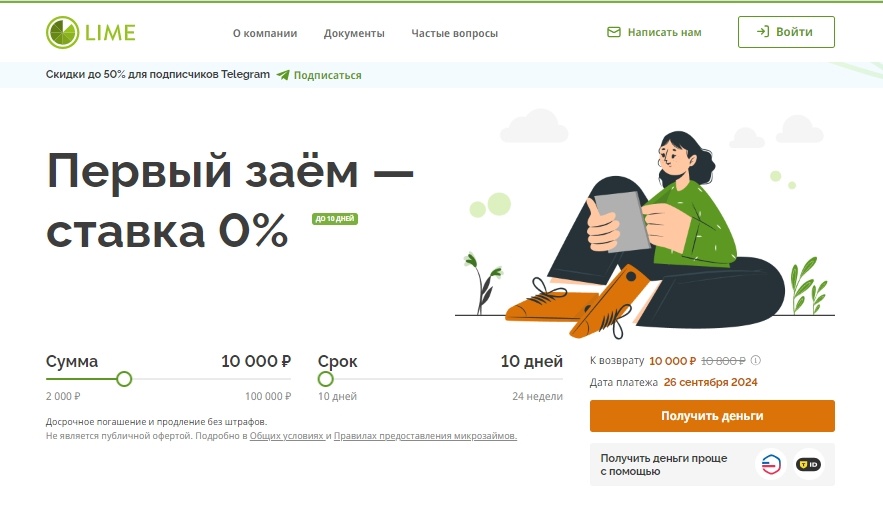Click the Получить деньги orange button
Image resolution: width=883 pixels, height=523 pixels.
(712, 416)
